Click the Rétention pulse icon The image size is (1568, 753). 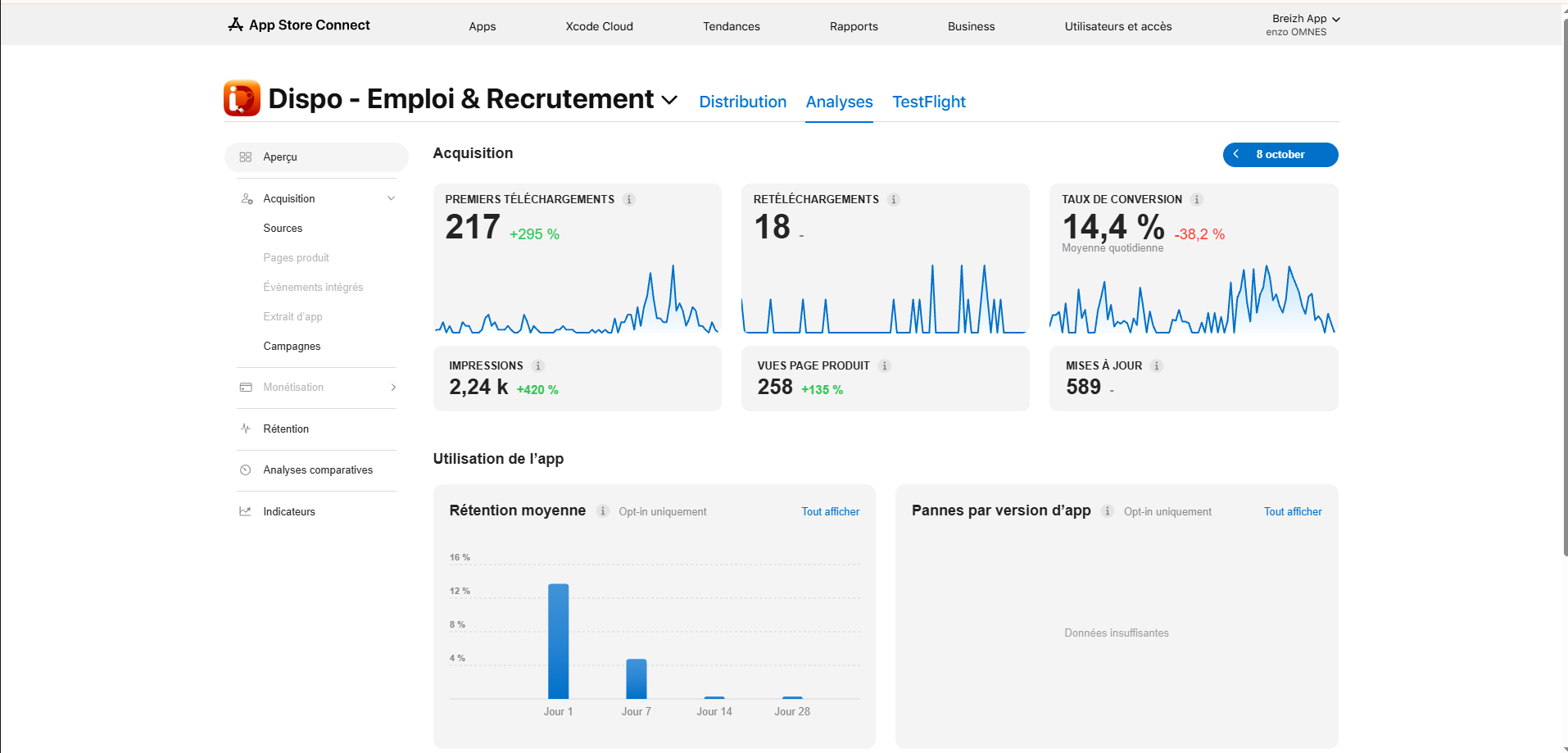[x=246, y=429]
